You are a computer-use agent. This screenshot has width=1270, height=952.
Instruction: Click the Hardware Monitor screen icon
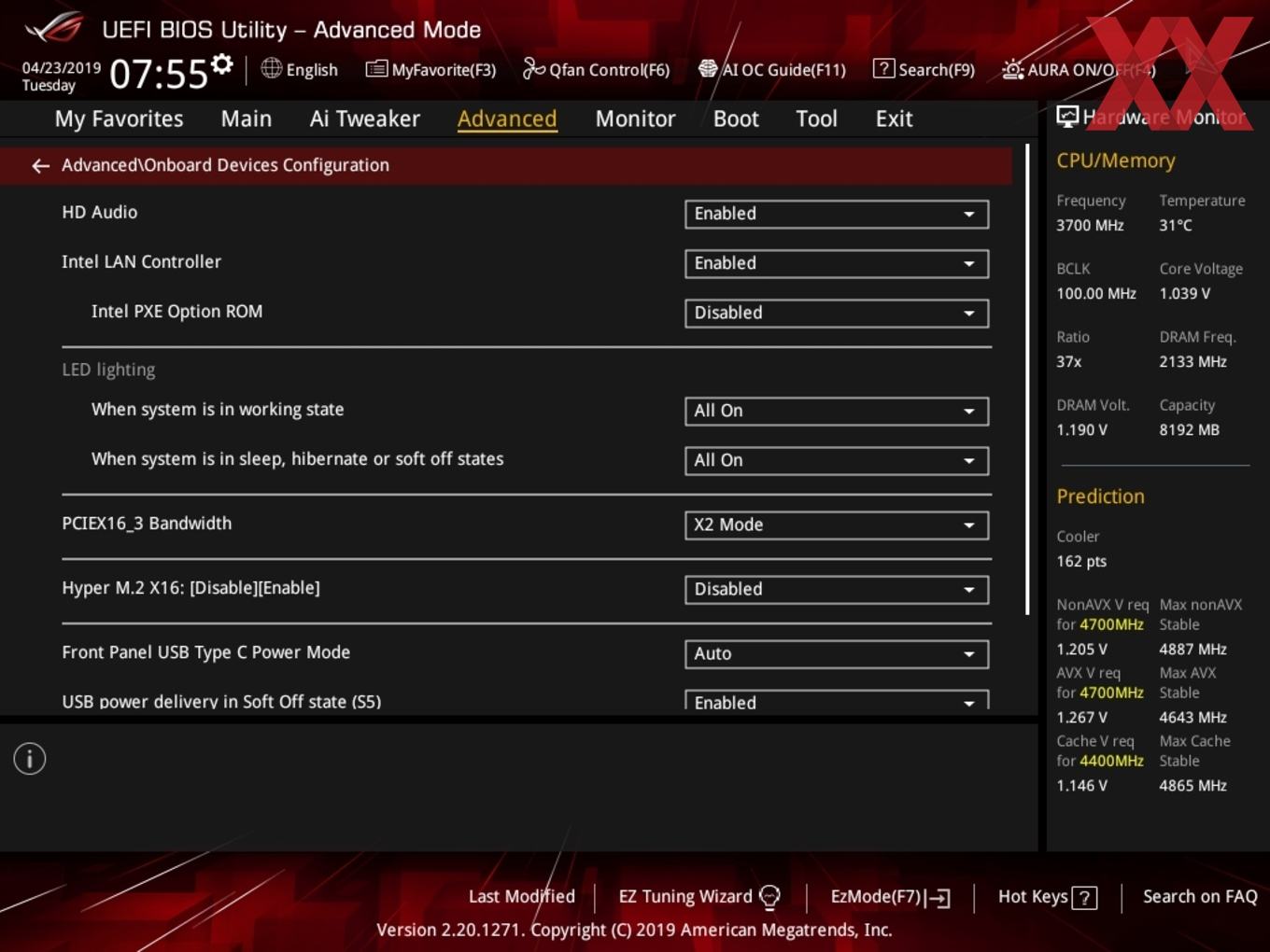[x=1067, y=117]
